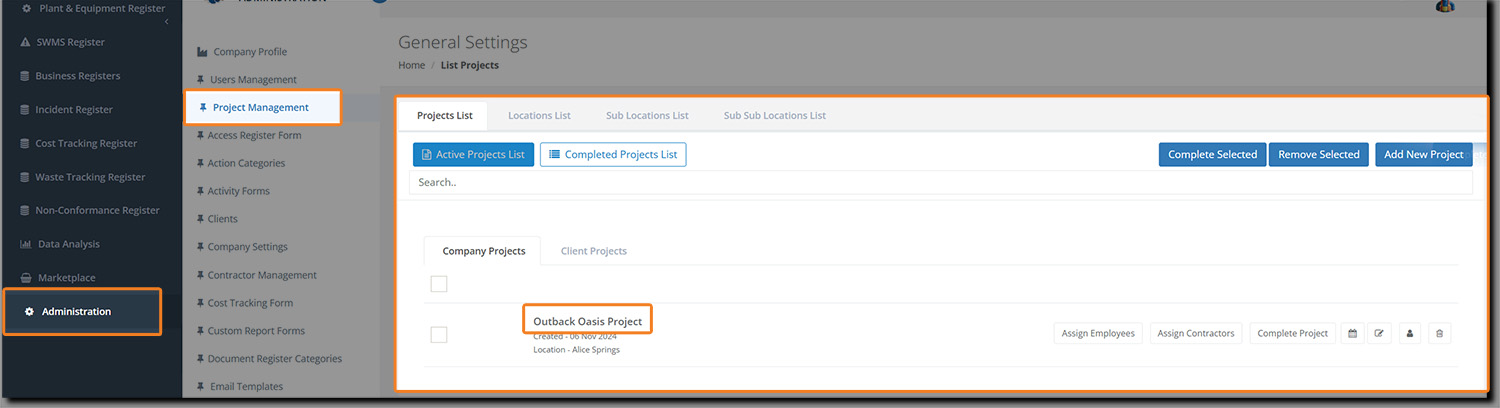The width and height of the screenshot is (1500, 408).
Task: Open Clients settings
Action: tap(217, 219)
